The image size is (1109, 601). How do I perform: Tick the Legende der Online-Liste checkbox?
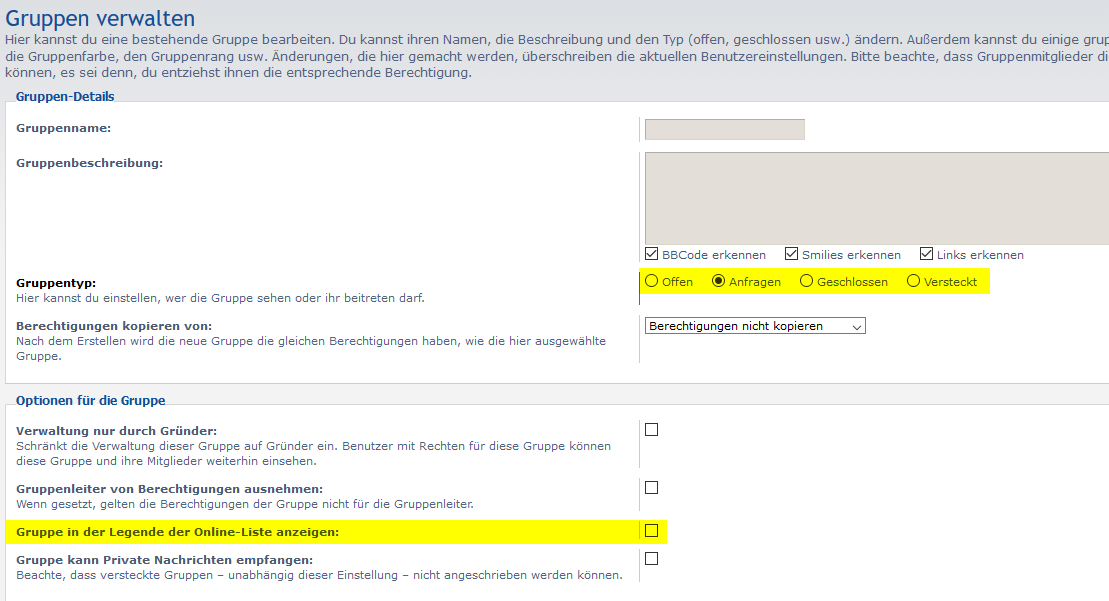[x=652, y=530]
